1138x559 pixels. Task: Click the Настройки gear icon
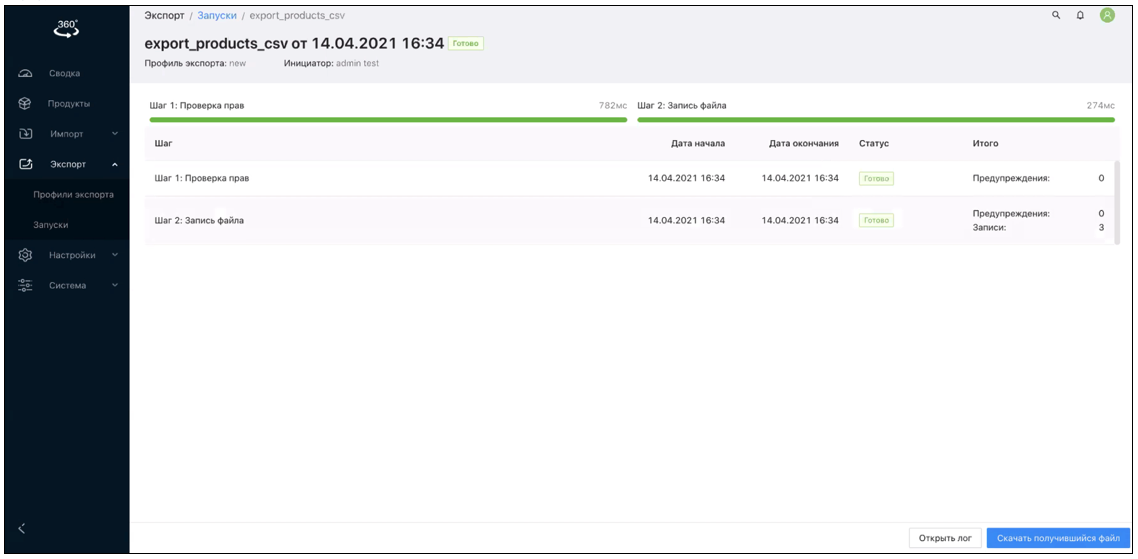point(25,255)
